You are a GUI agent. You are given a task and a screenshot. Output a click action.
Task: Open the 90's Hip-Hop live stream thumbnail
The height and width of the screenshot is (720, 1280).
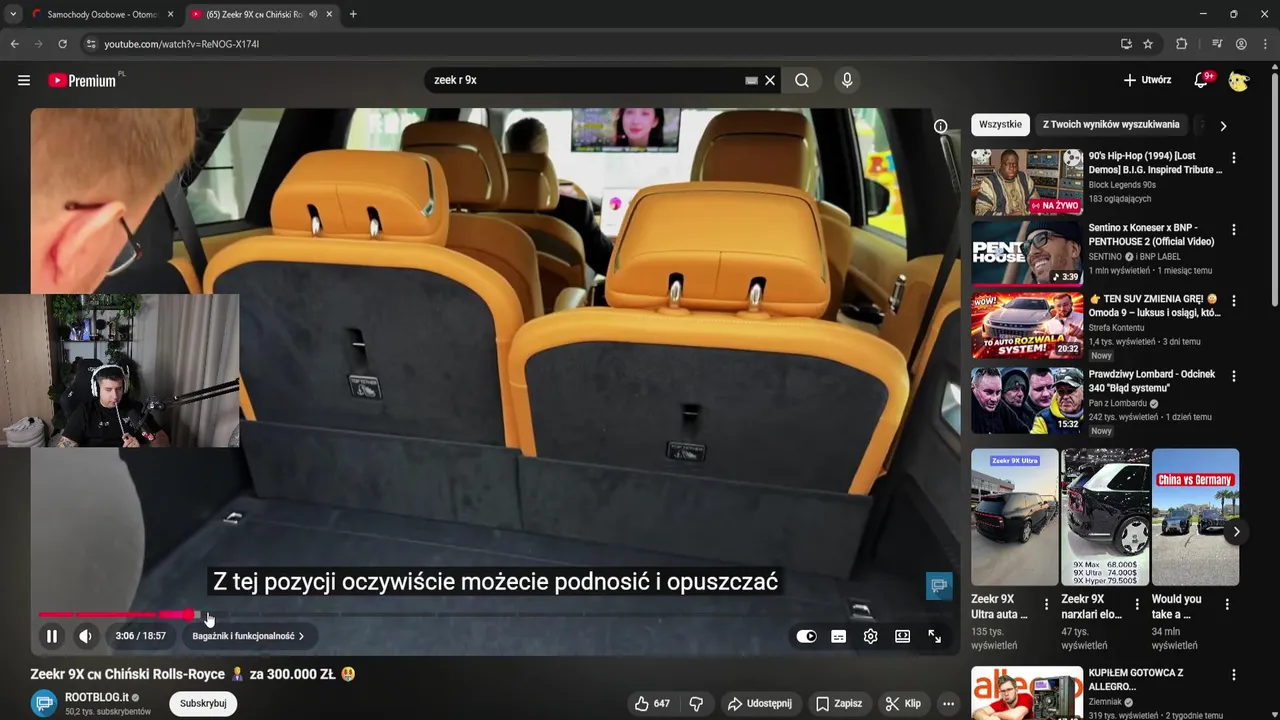[1027, 182]
